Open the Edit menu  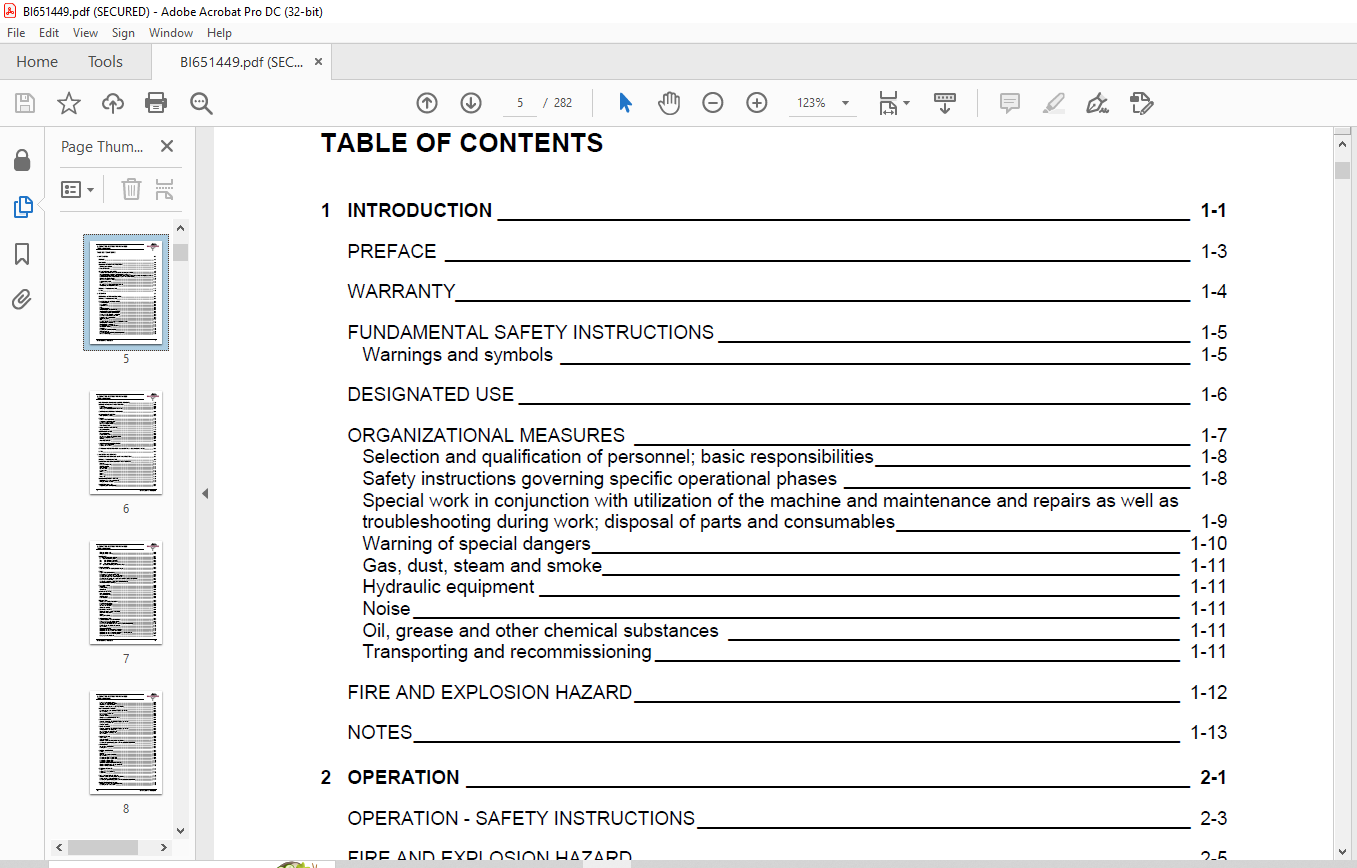tap(49, 33)
